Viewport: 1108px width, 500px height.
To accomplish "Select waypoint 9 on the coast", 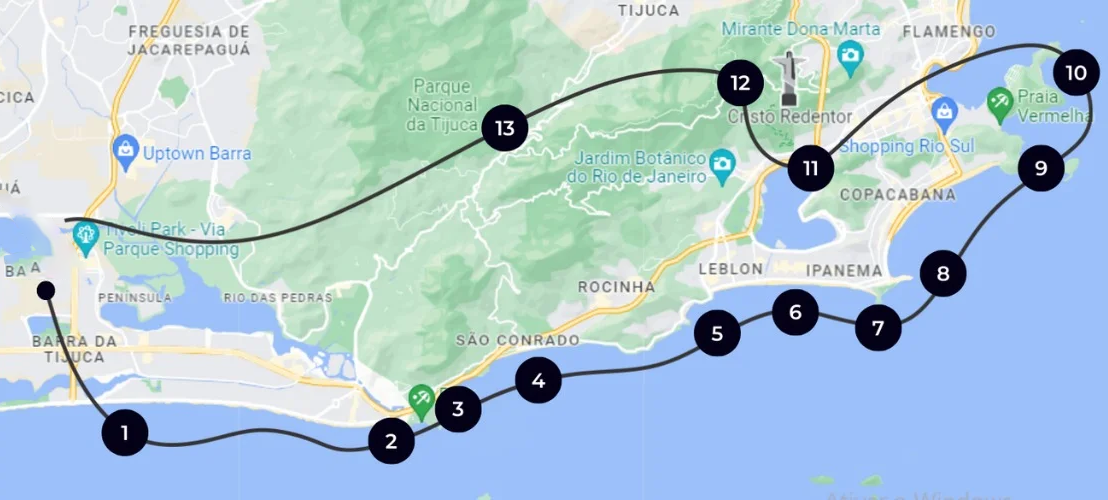I will (1041, 168).
